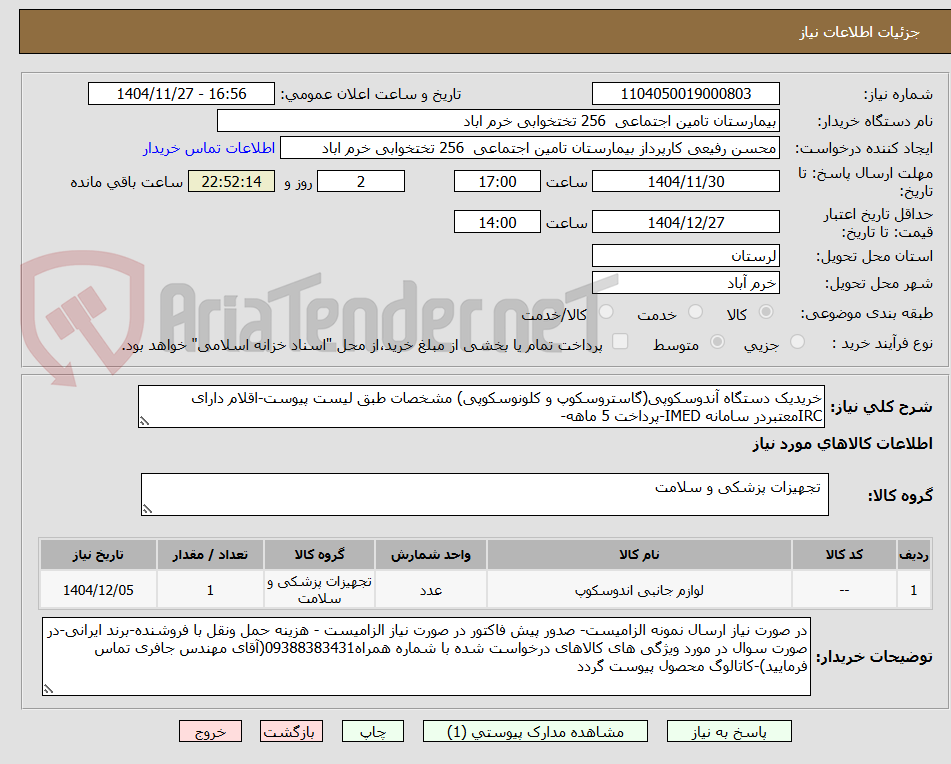Click the بازگشت back button
The width and height of the screenshot is (951, 764).
291,731
